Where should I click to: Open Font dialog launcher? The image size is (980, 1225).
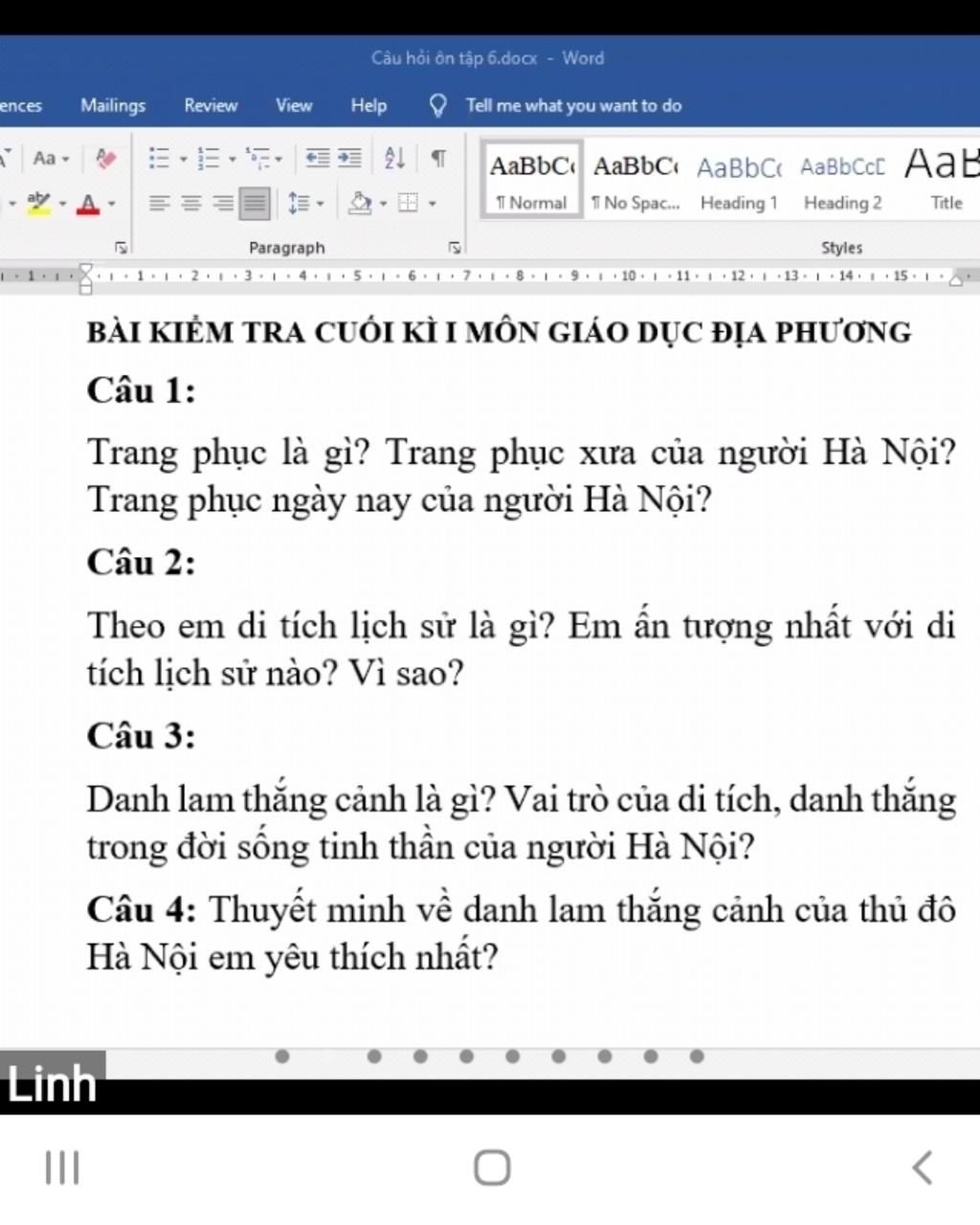coord(122,248)
